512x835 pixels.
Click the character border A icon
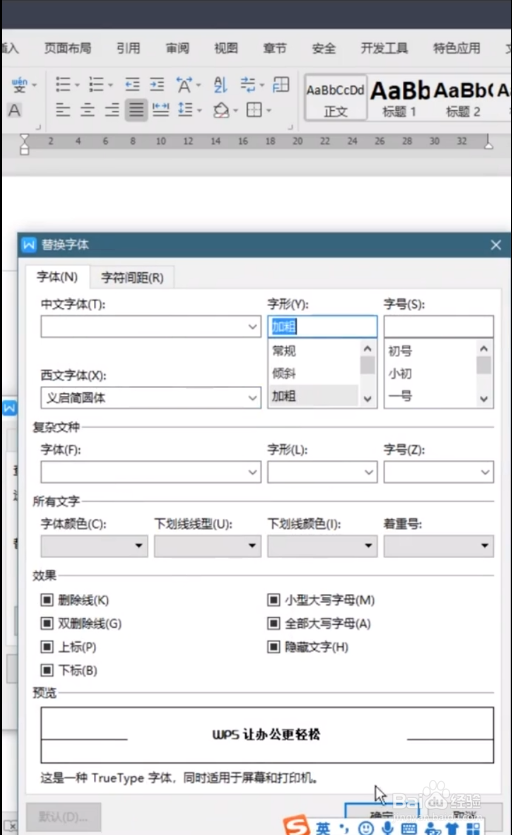[x=14, y=110]
